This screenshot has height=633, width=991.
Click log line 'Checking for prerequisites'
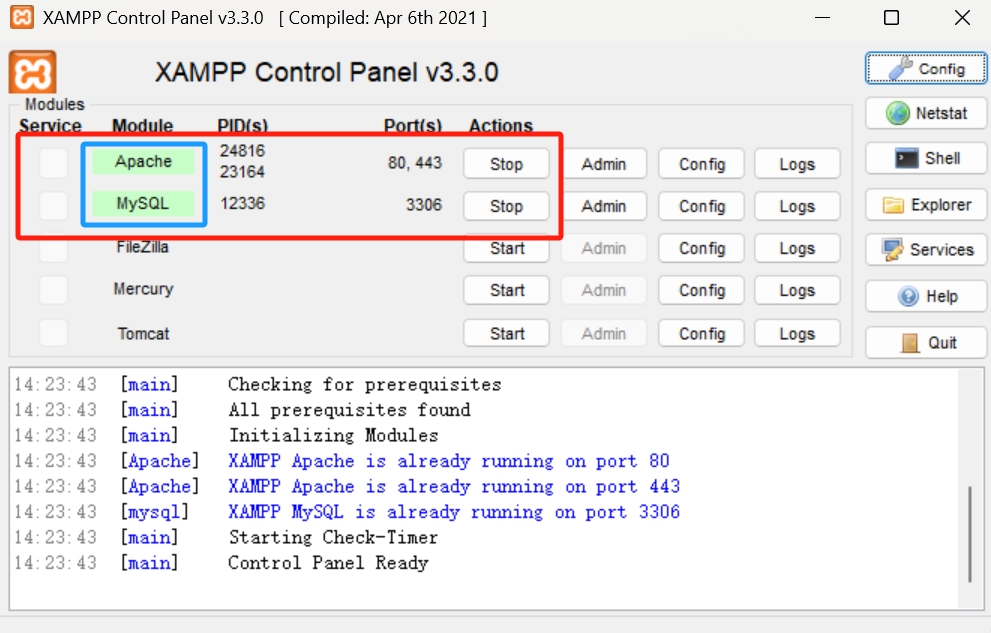click(365, 385)
